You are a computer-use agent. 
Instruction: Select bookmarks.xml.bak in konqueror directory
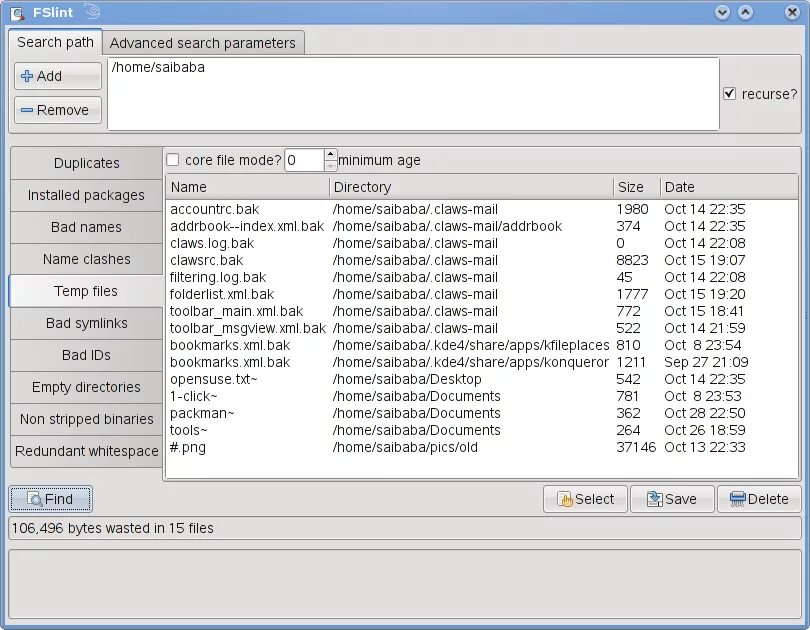(481, 363)
